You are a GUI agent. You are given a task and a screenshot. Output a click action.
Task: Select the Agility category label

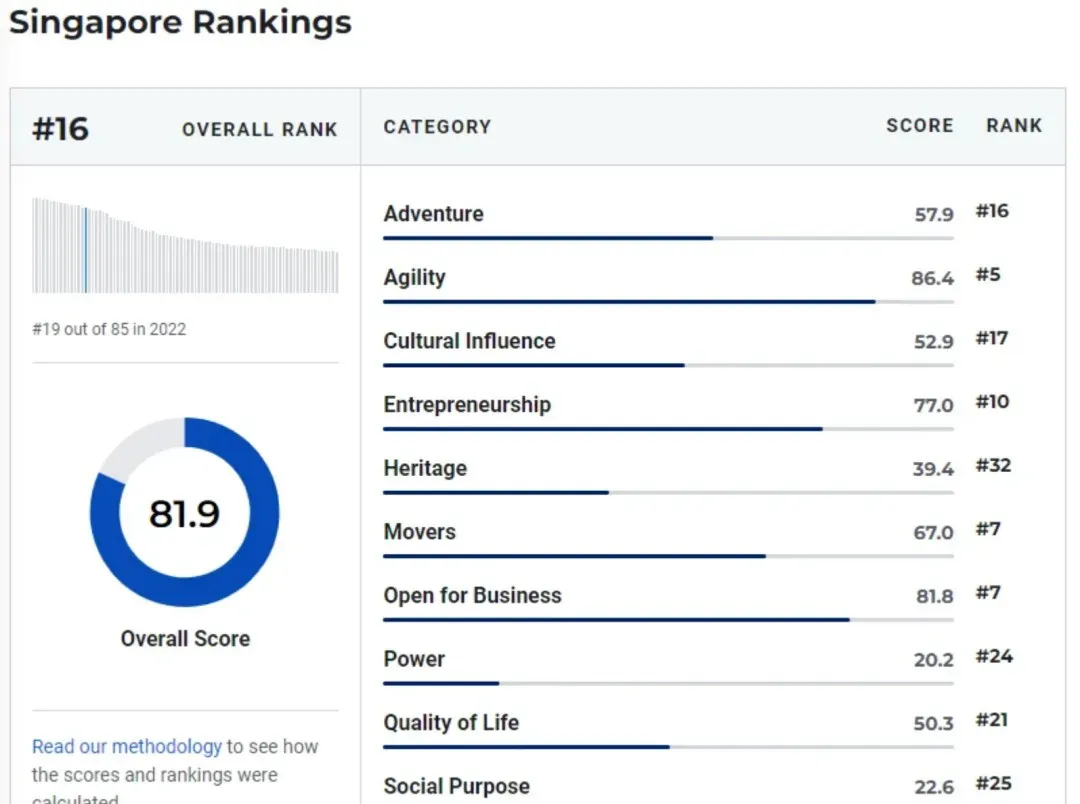pos(414,277)
